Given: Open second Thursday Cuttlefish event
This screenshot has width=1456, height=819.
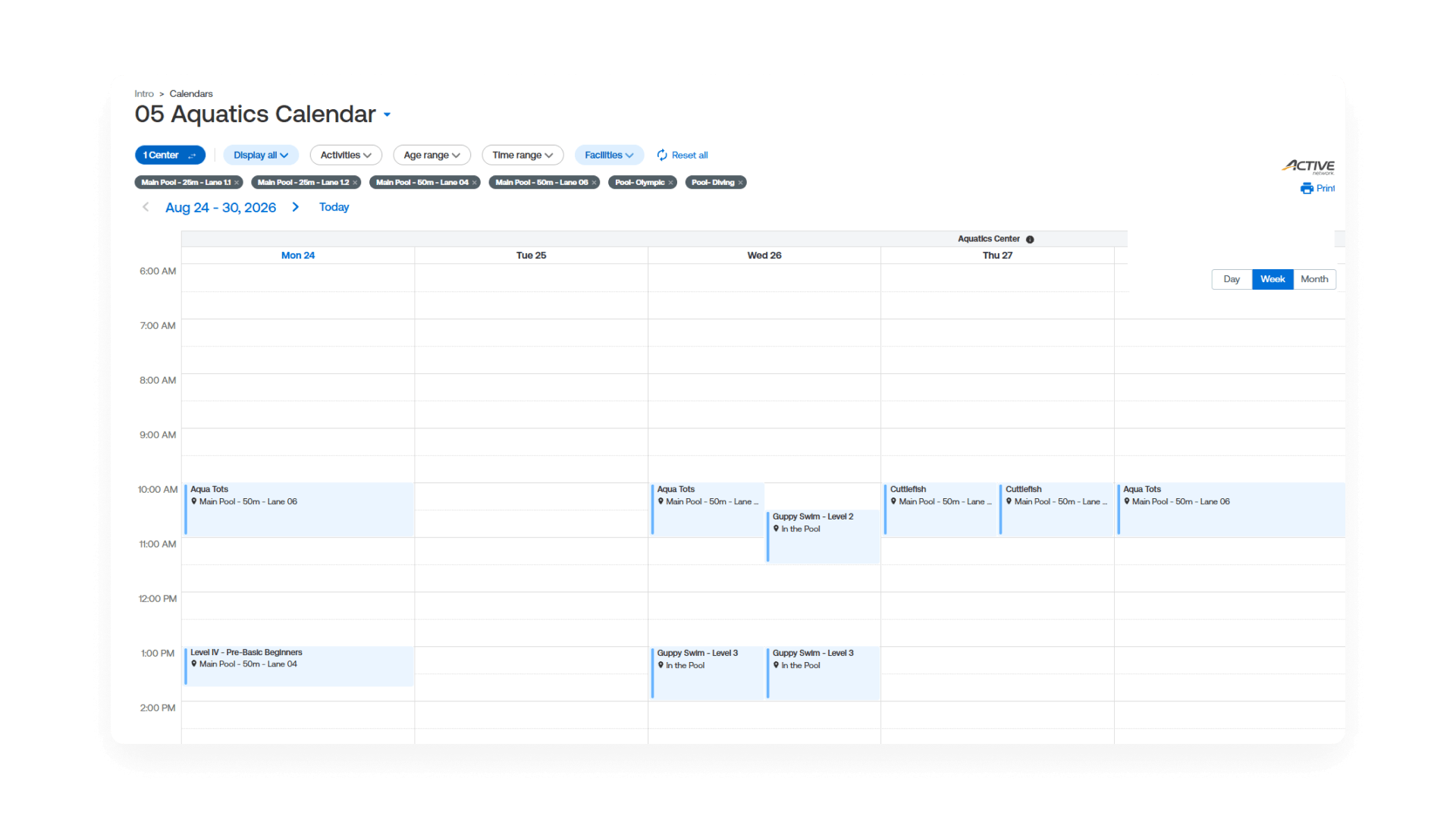Looking at the screenshot, I should [x=1056, y=510].
